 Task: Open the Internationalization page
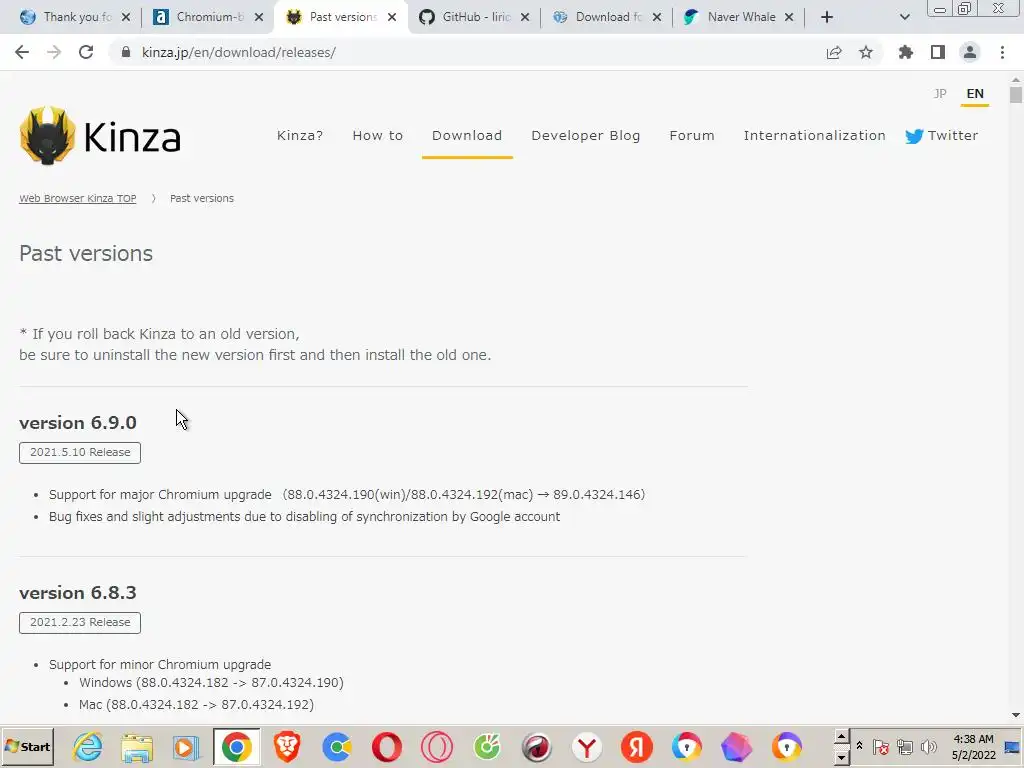tap(814, 136)
